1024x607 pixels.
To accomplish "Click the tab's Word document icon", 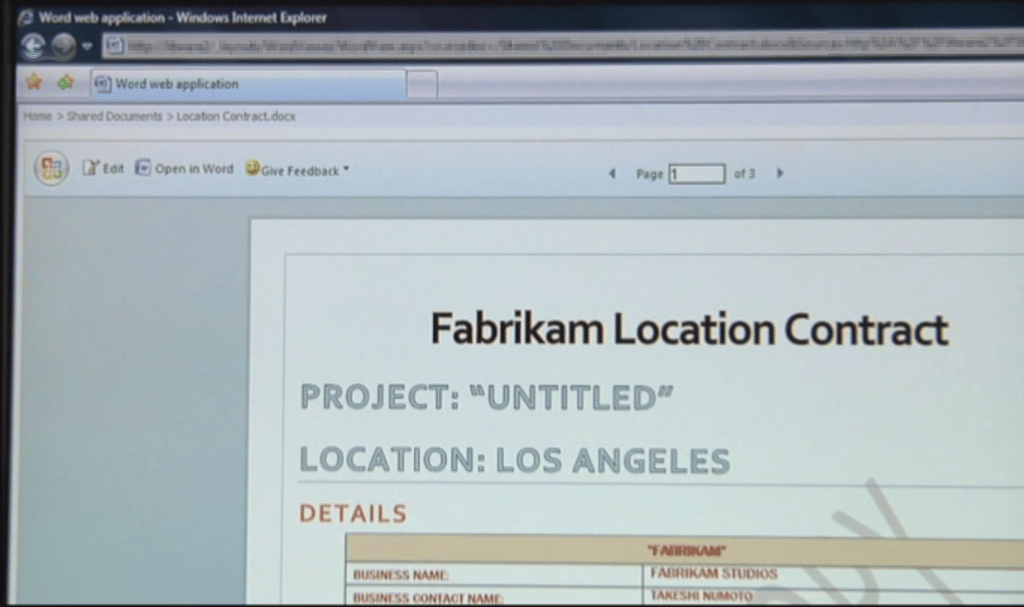I will [x=103, y=84].
